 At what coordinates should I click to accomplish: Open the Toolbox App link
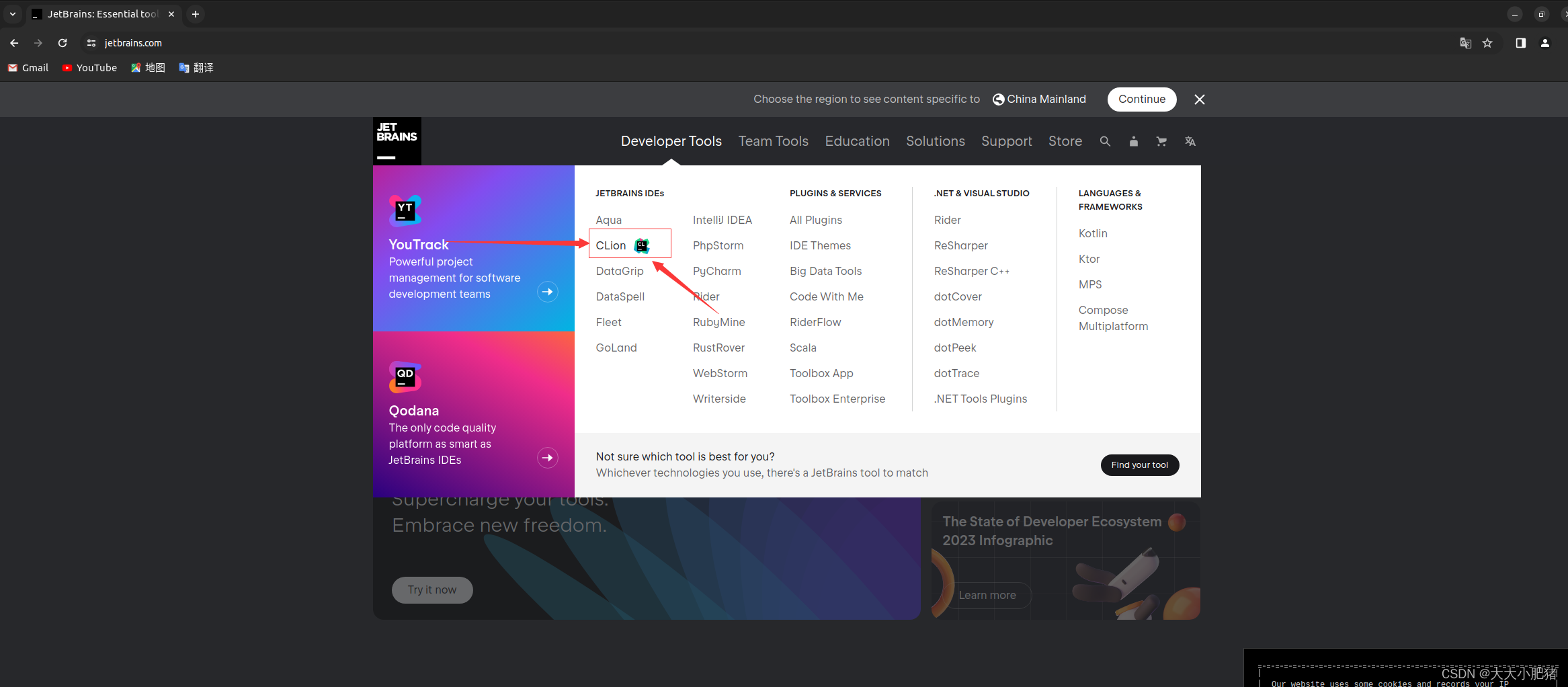[x=822, y=374]
